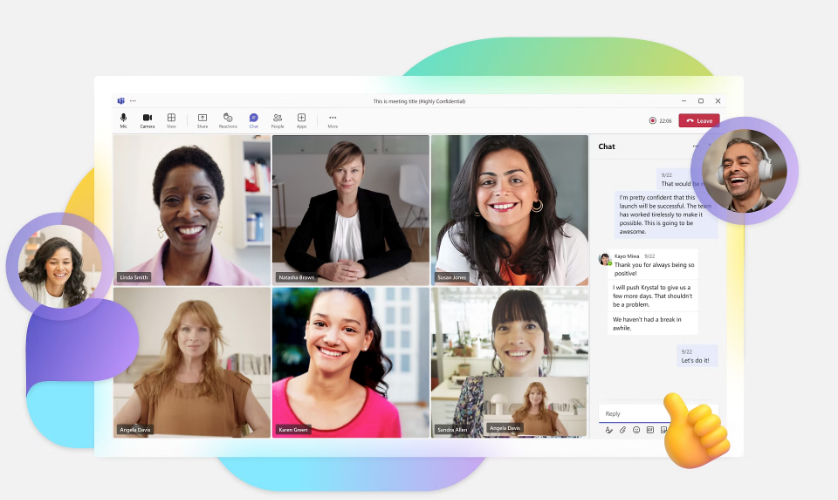Open text format options in chat
838x500 pixels.
[x=607, y=430]
